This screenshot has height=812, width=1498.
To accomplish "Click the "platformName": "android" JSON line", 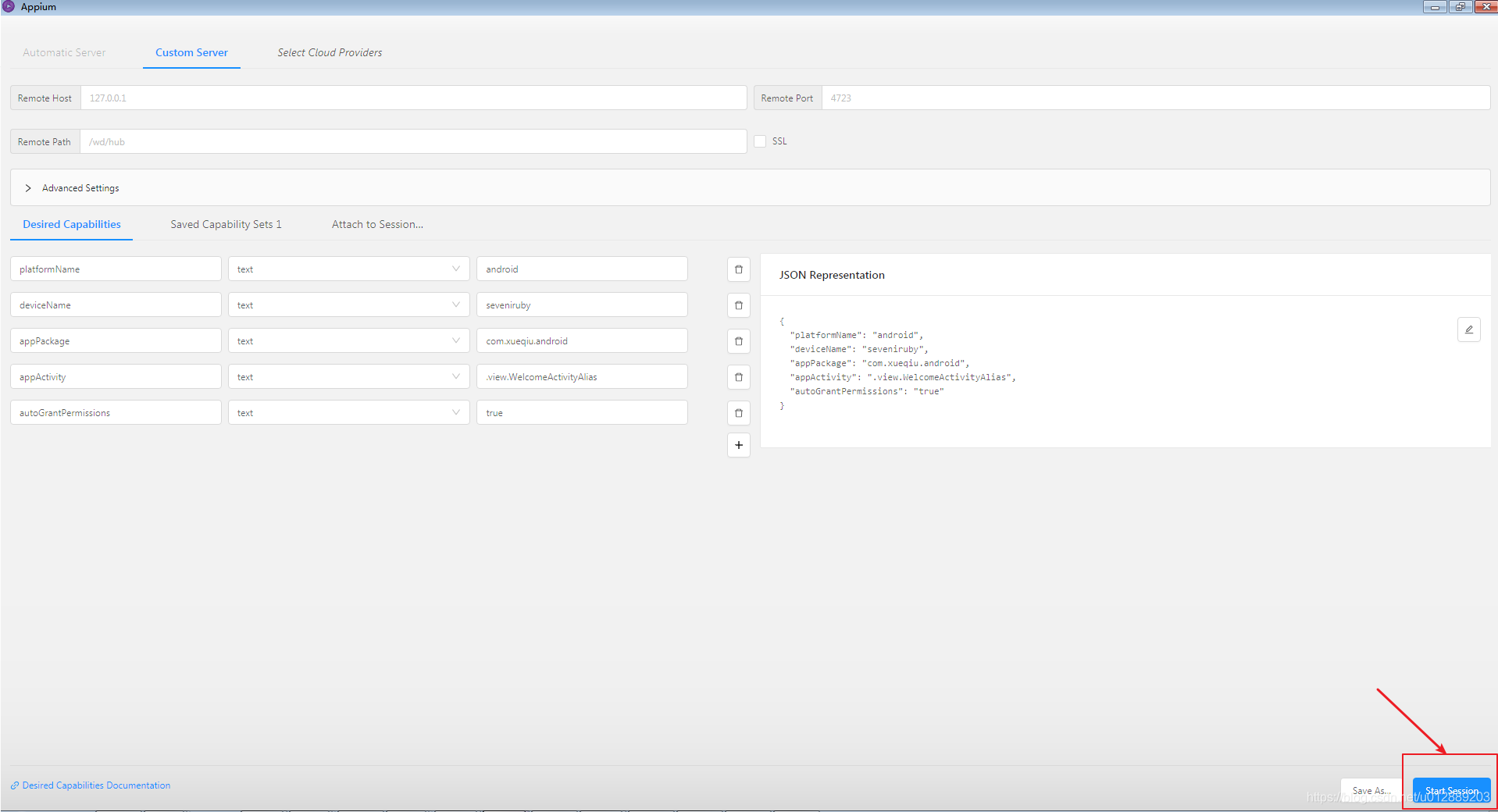I will pos(857,335).
